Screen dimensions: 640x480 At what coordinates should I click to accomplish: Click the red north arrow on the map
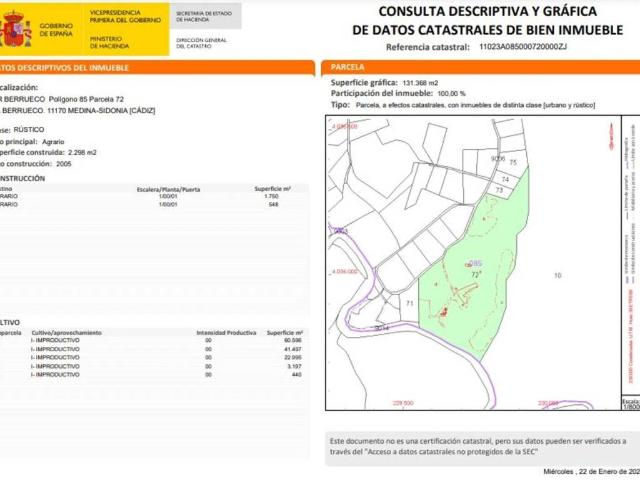click(611, 136)
